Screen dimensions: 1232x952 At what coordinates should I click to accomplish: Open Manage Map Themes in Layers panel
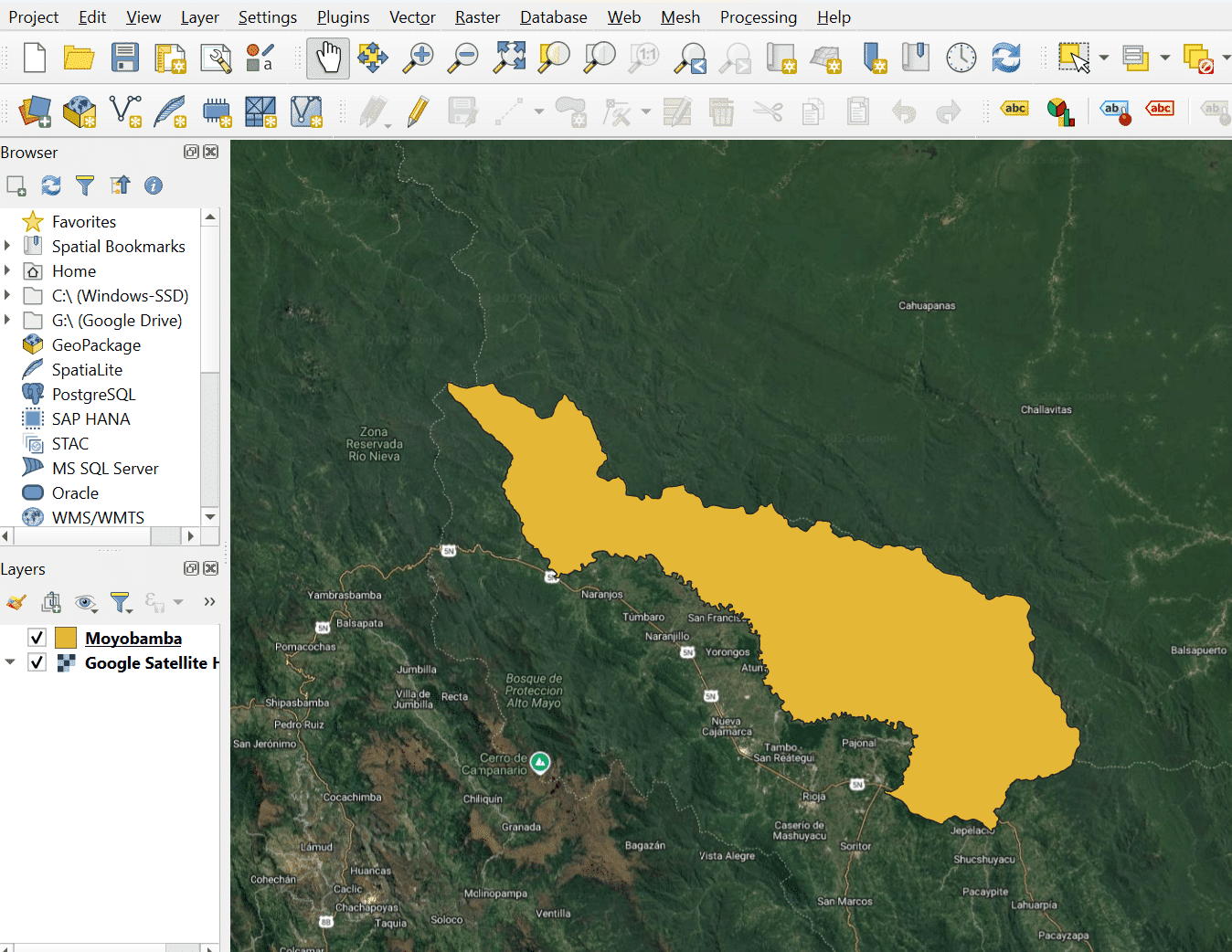tap(86, 603)
